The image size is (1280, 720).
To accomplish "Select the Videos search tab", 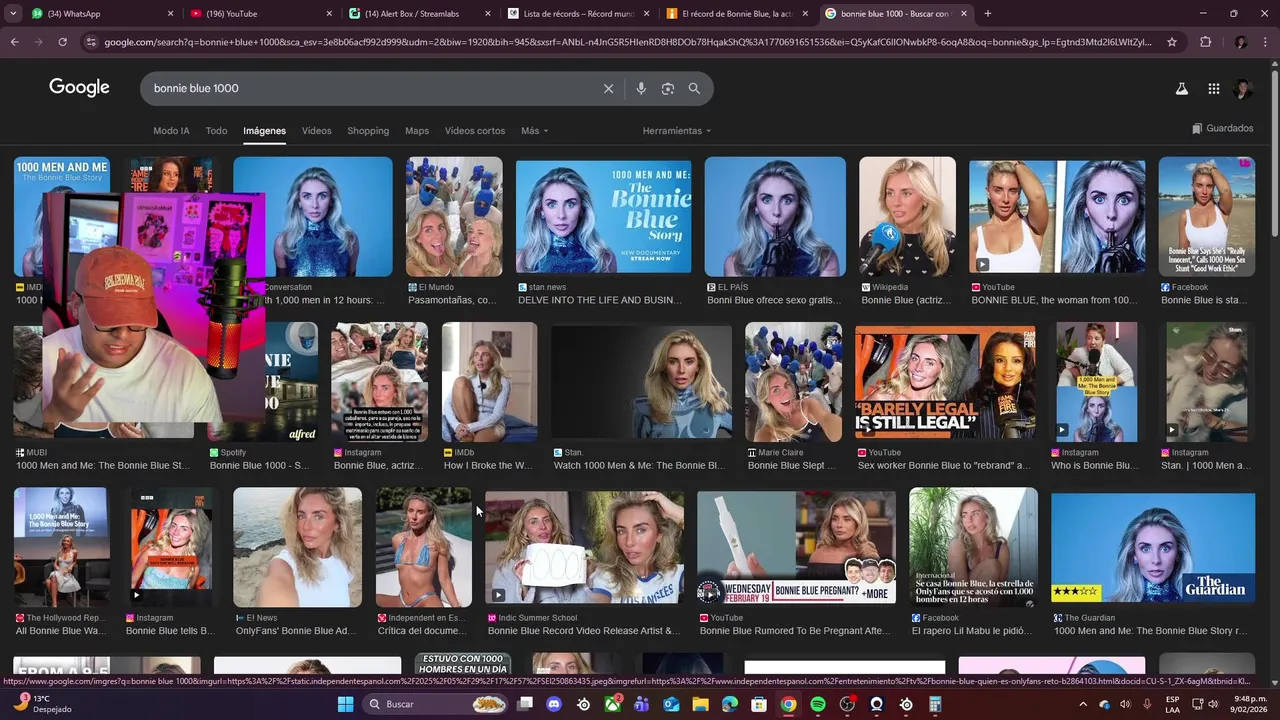I will click(x=316, y=131).
